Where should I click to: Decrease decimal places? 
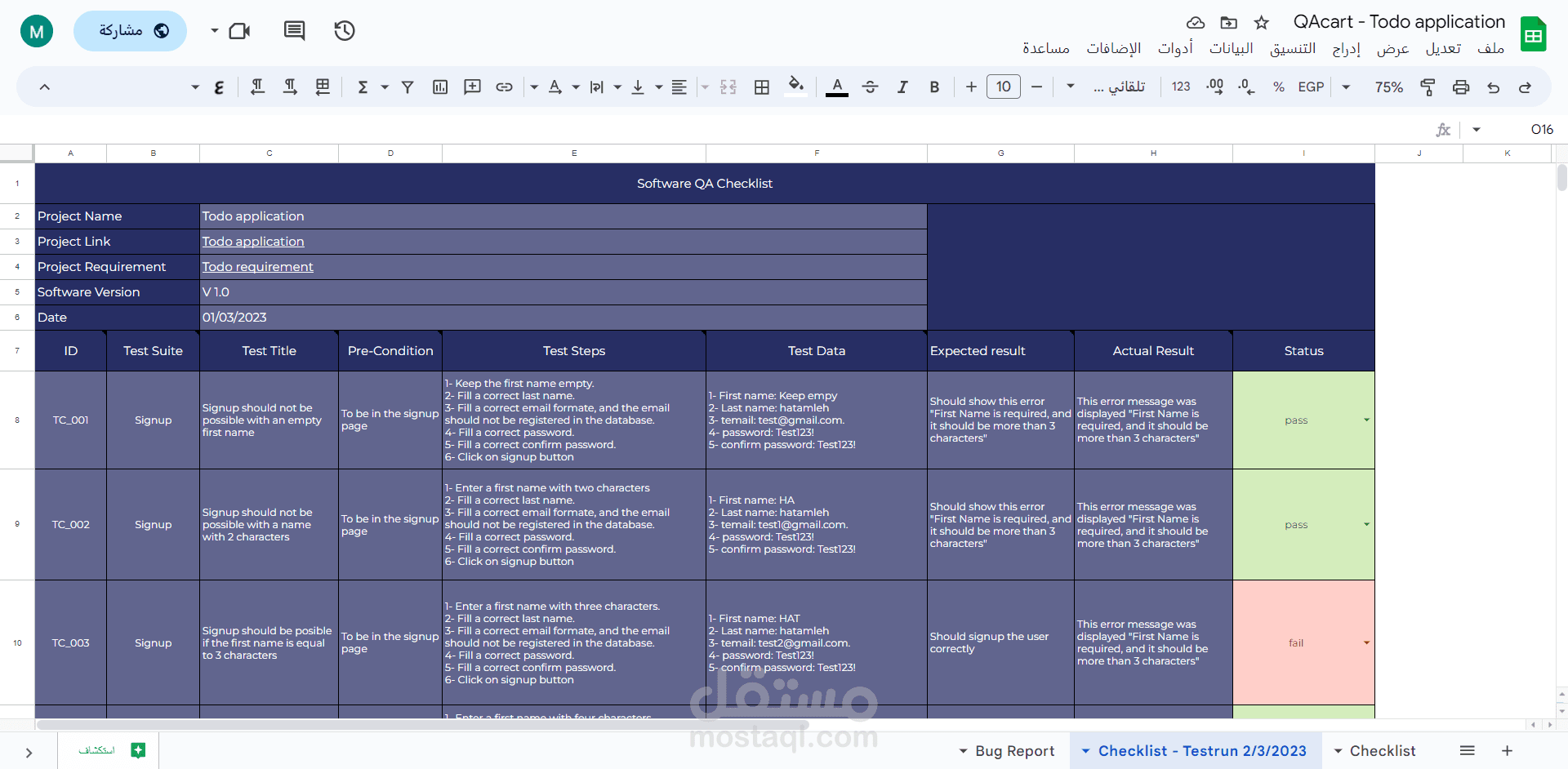(1246, 87)
